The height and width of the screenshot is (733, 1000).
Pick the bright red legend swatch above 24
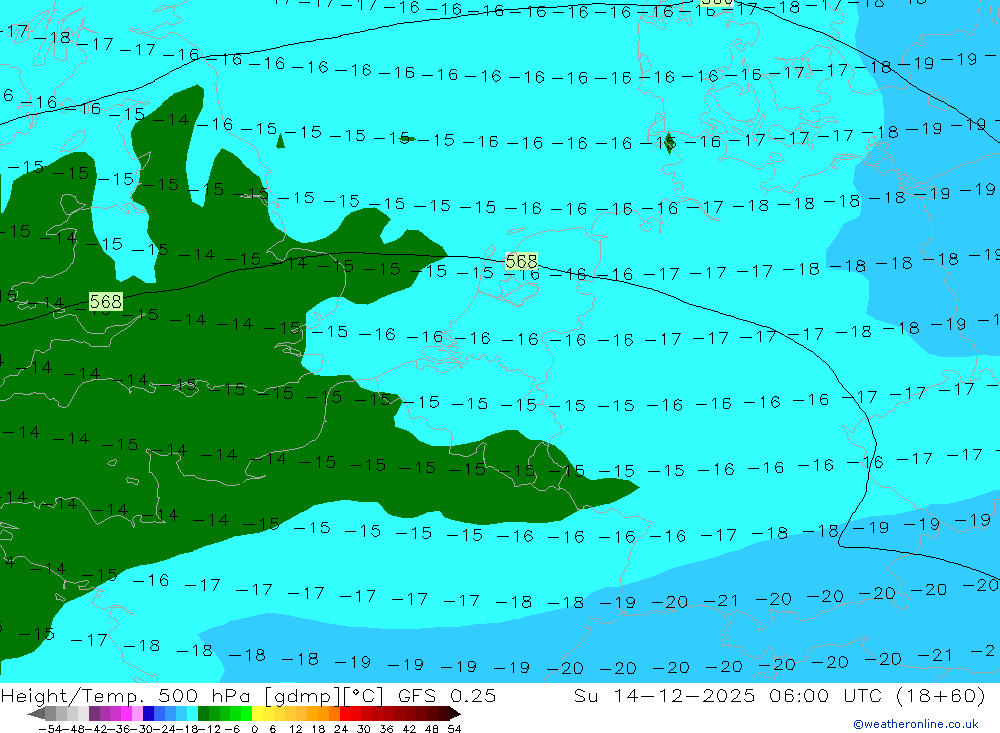click(x=346, y=713)
